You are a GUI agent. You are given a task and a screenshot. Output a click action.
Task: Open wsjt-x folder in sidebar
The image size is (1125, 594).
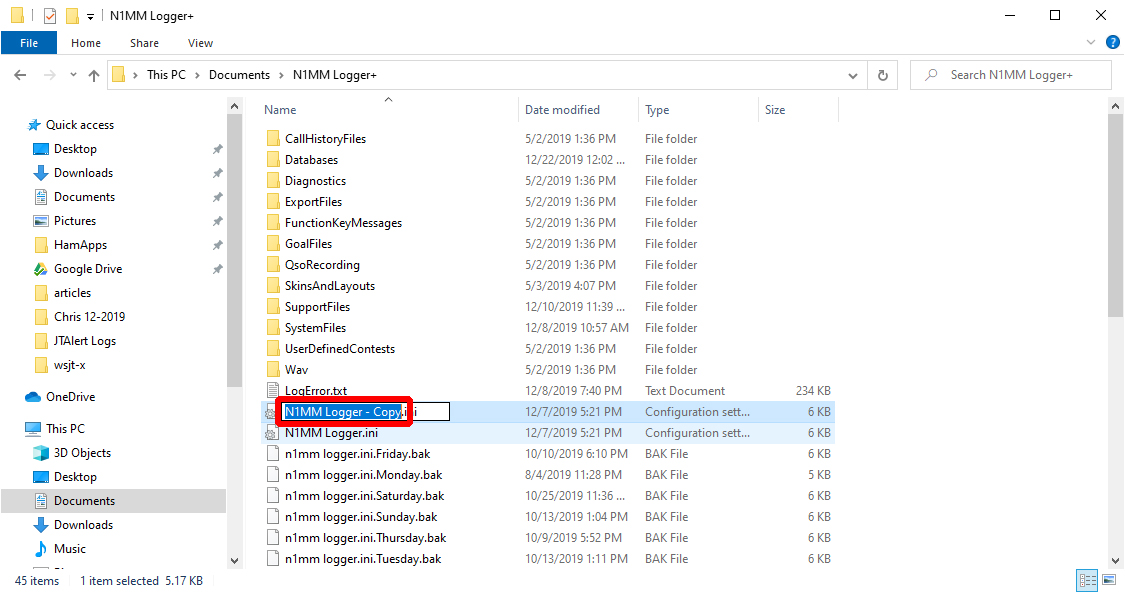pyautogui.click(x=70, y=365)
